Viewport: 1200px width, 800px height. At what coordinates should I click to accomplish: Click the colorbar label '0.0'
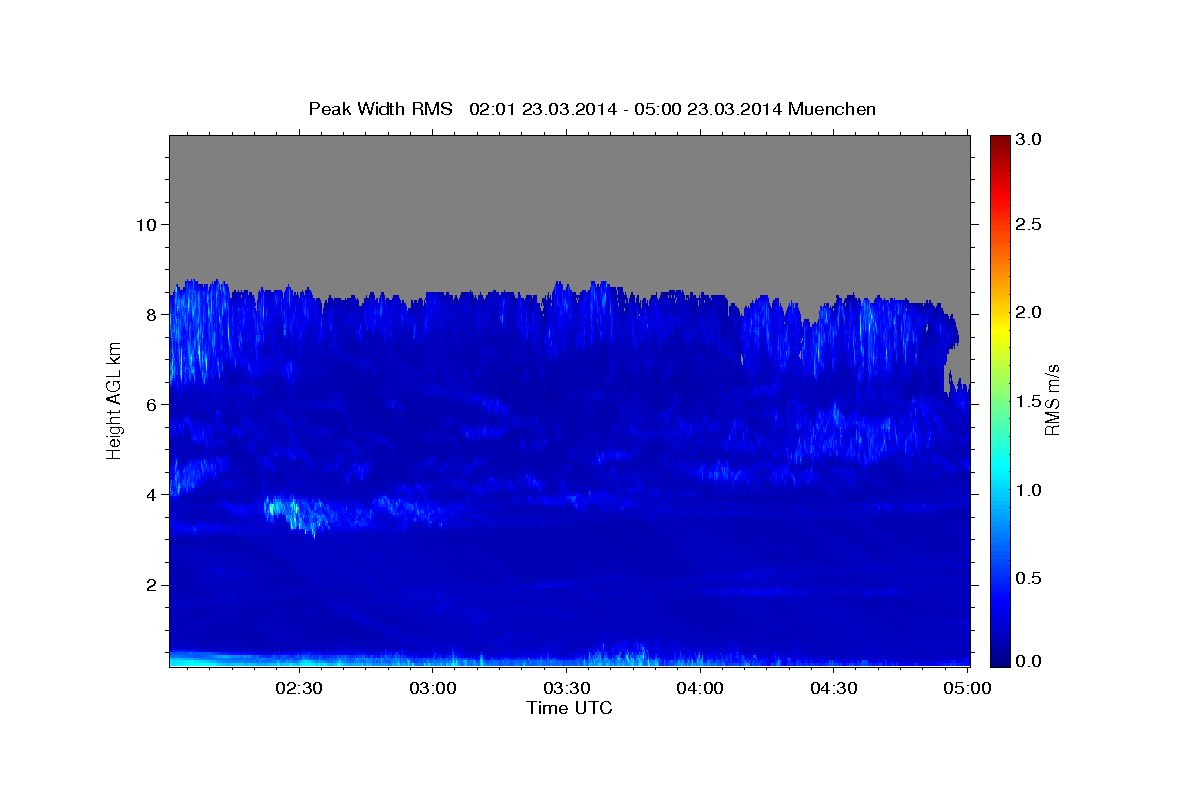click(1030, 661)
